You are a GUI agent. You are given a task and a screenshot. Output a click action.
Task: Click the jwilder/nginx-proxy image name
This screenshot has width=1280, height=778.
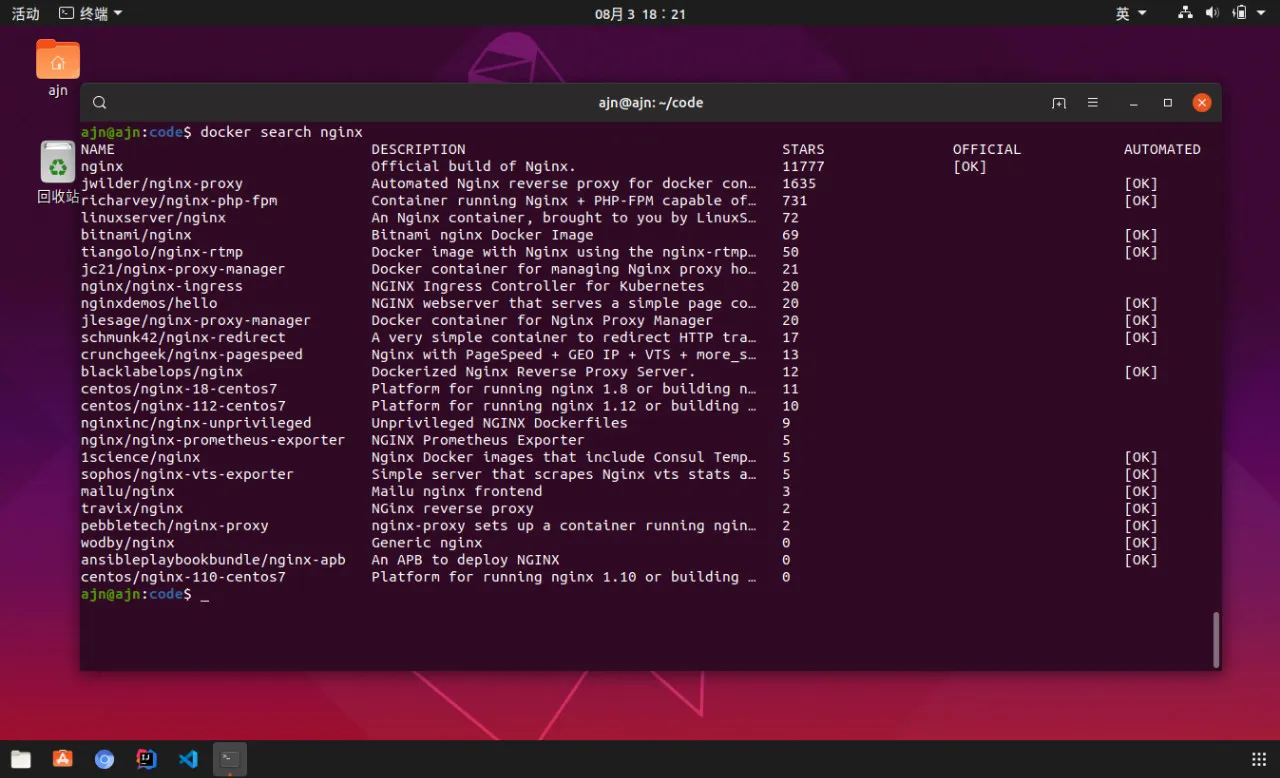[x=162, y=183]
